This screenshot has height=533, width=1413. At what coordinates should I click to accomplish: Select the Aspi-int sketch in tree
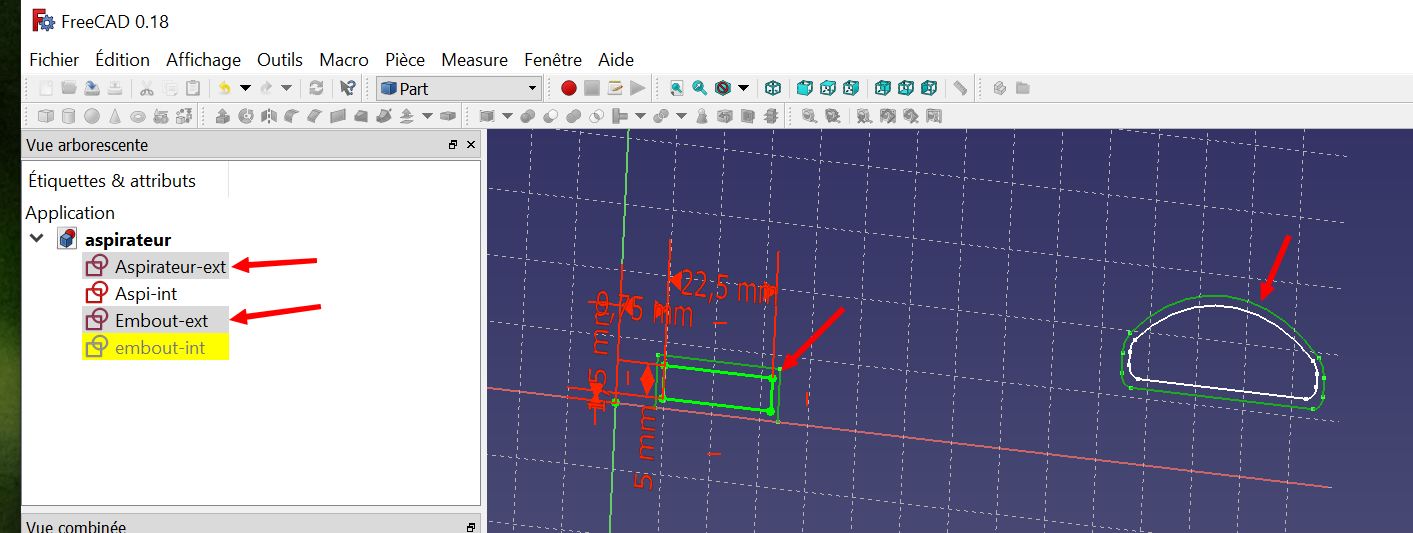(x=146, y=294)
